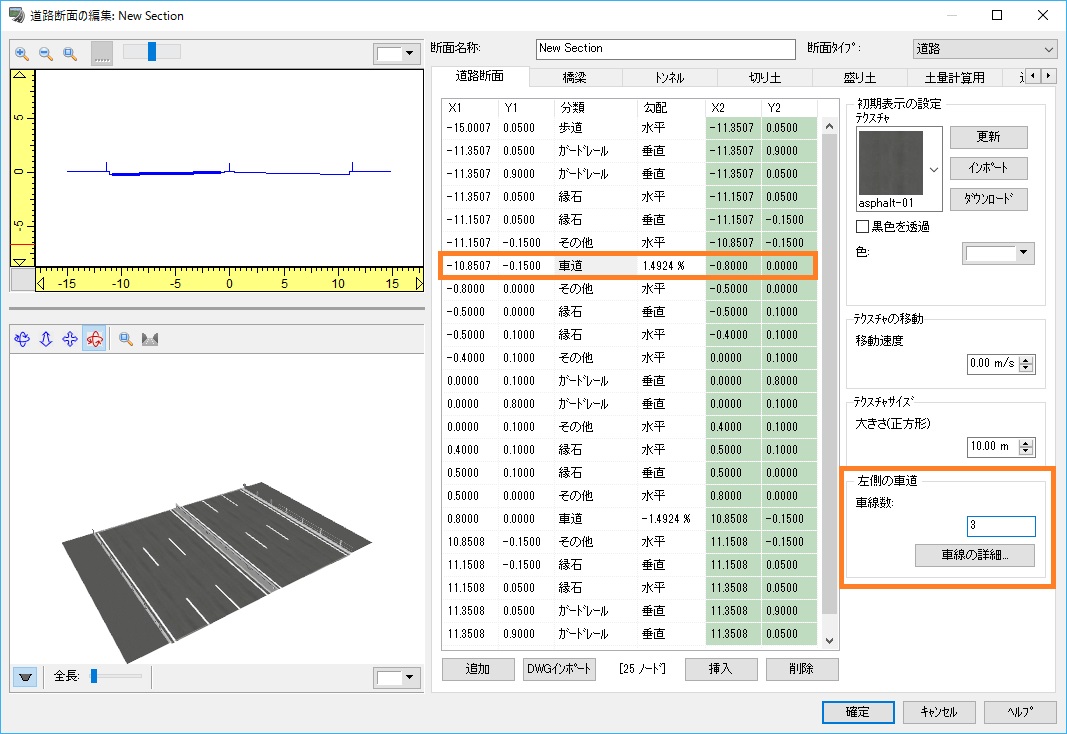1067x734 pixels.
Task: Click the DWGインポート button
Action: [560, 669]
